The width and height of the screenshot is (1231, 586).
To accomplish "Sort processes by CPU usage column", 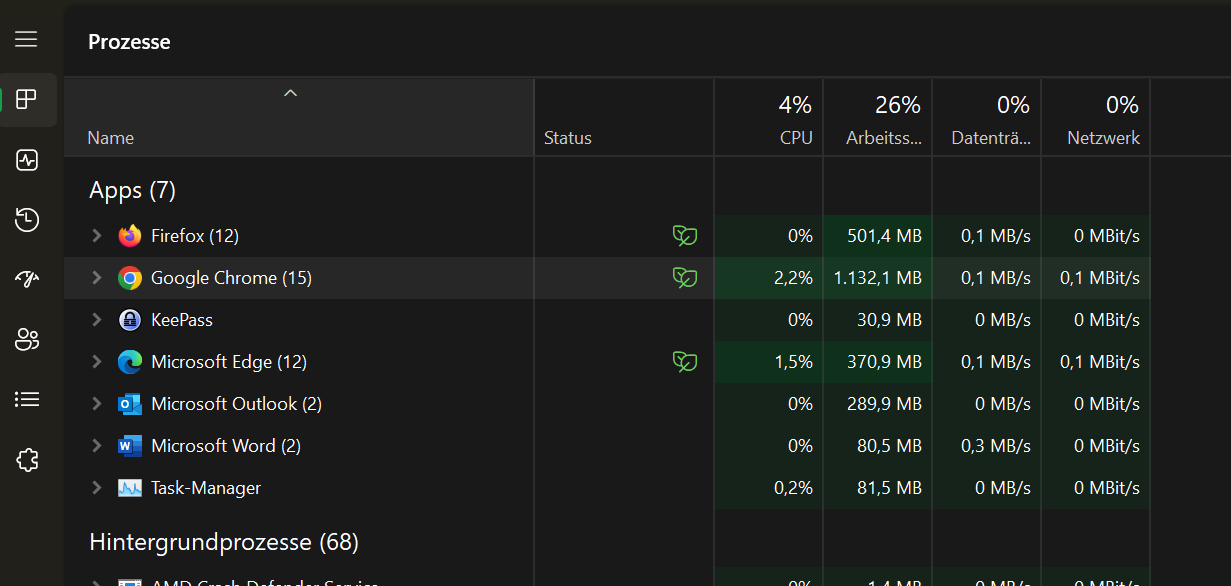I will click(769, 117).
